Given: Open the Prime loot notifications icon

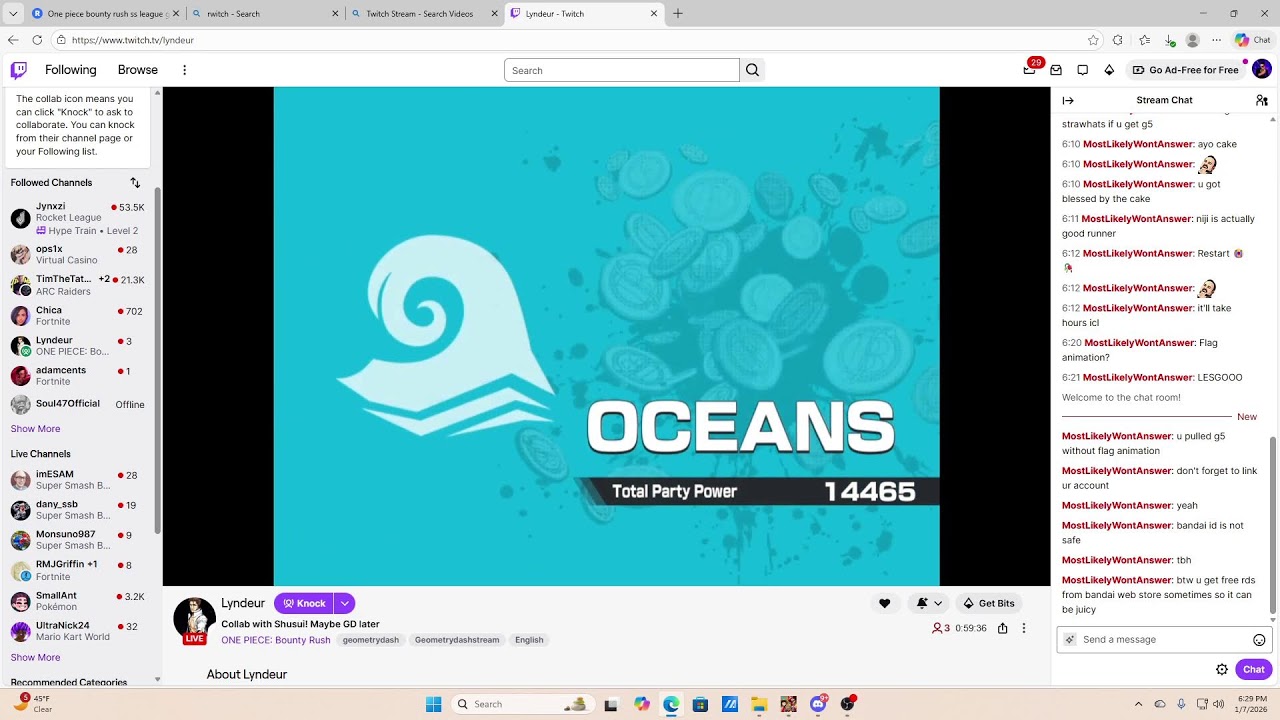Looking at the screenshot, I should pyautogui.click(x=1030, y=70).
